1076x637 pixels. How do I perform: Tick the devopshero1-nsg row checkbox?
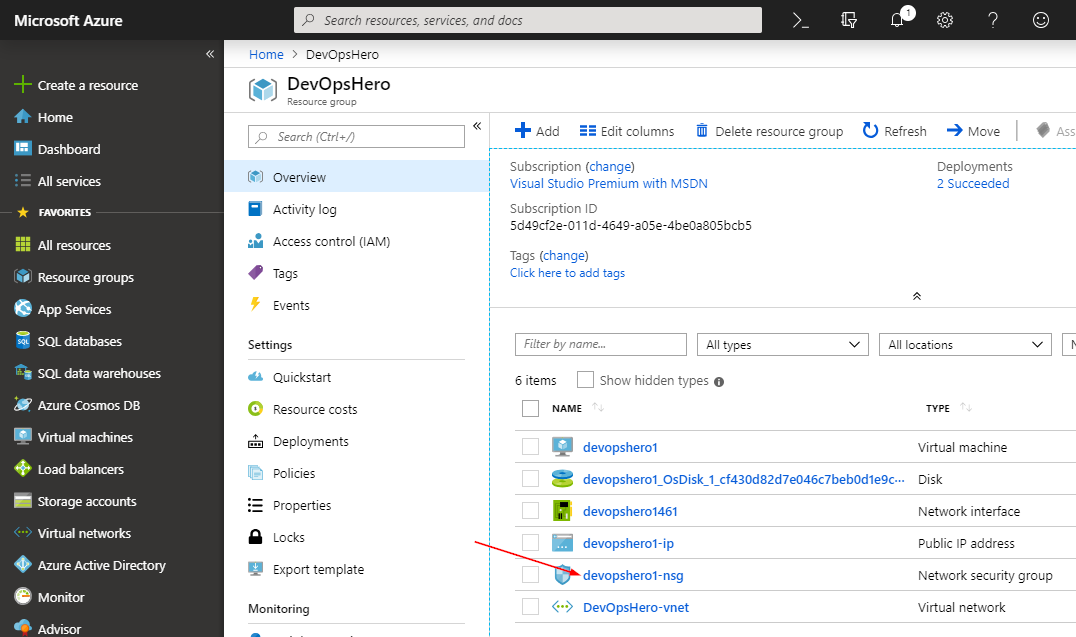tap(530, 575)
